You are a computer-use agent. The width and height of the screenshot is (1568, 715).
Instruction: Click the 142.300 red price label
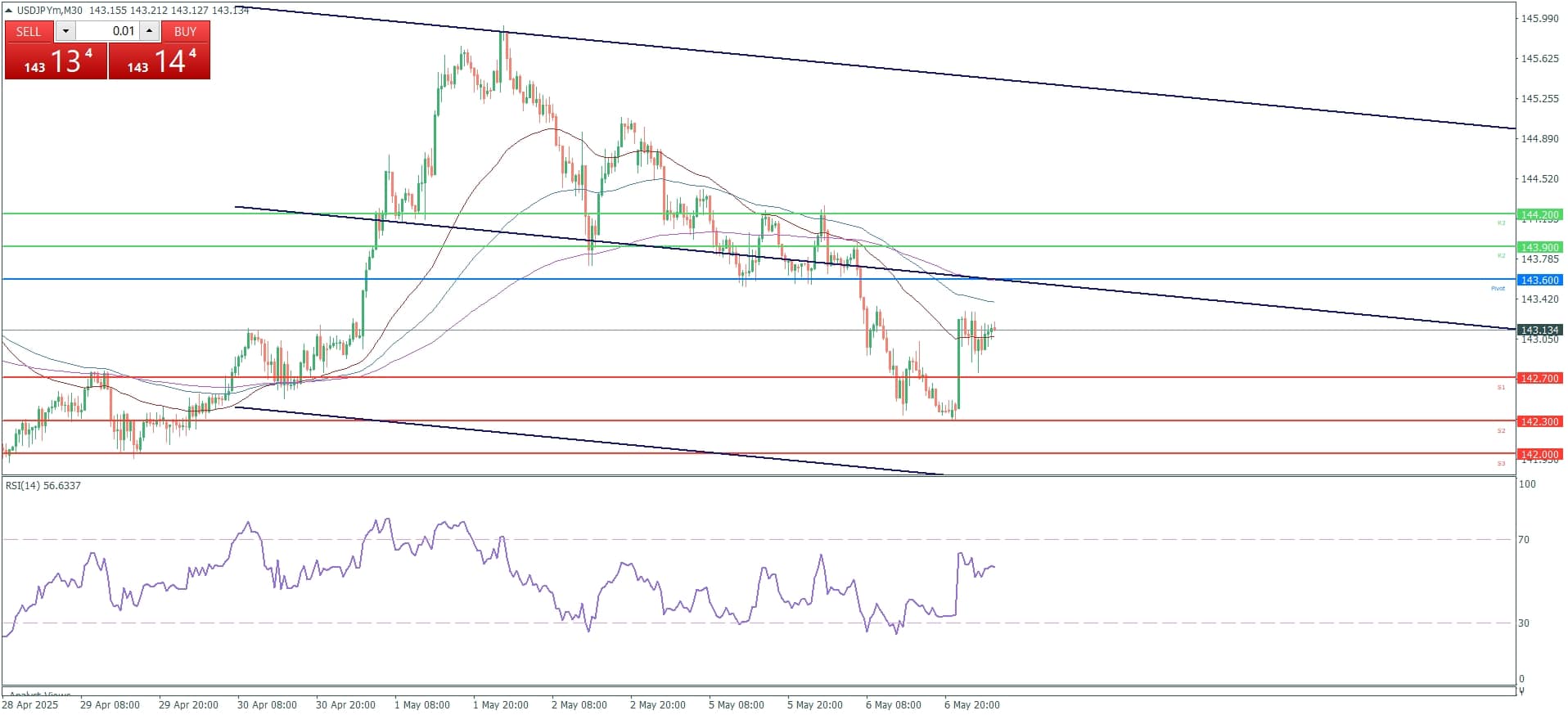point(1539,421)
